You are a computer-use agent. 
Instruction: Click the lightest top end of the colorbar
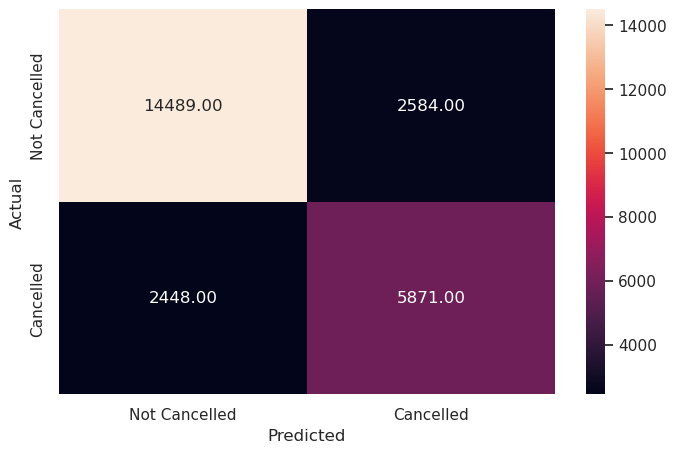click(x=595, y=13)
